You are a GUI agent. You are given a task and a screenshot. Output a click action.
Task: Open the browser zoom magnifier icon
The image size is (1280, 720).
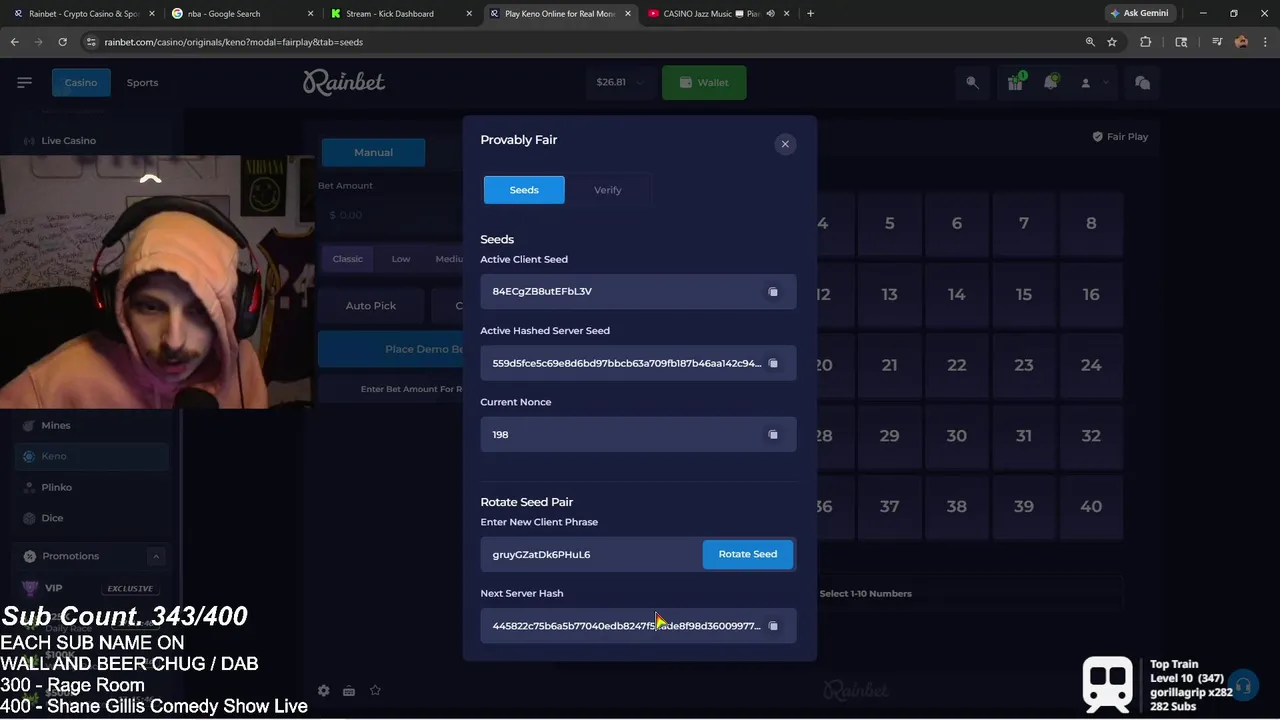(x=1090, y=42)
